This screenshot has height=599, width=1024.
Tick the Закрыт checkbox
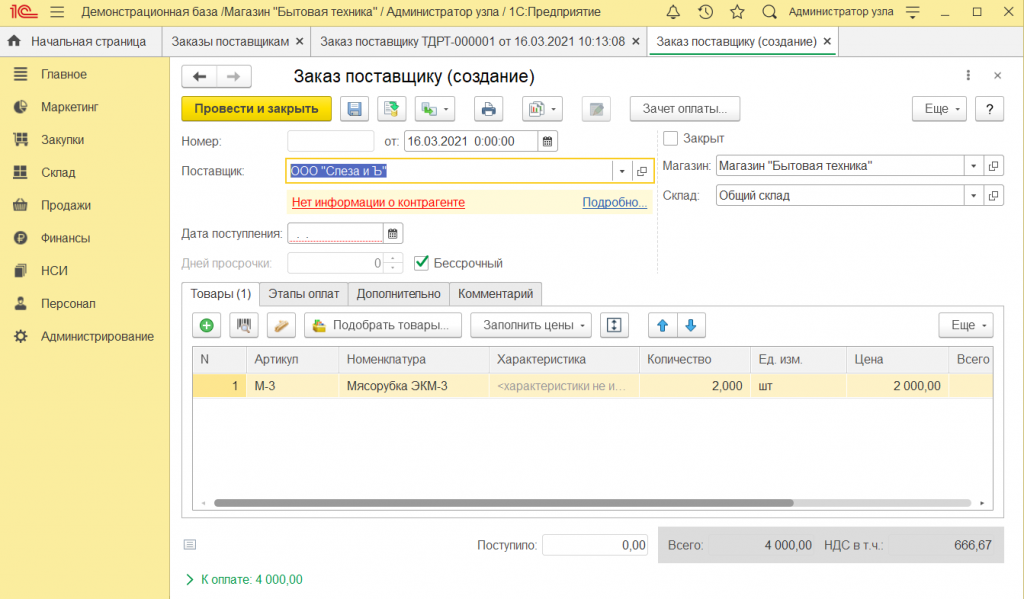[670, 138]
